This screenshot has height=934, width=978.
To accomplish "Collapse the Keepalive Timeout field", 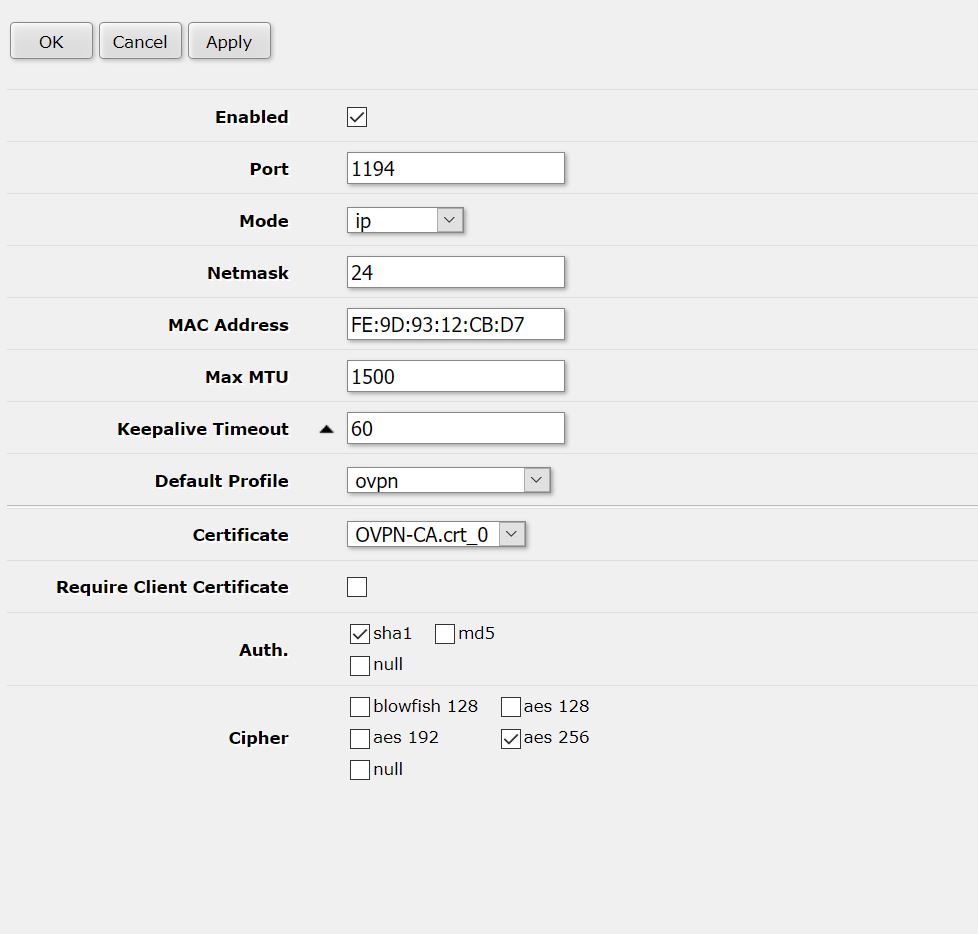I will click(x=326, y=427).
